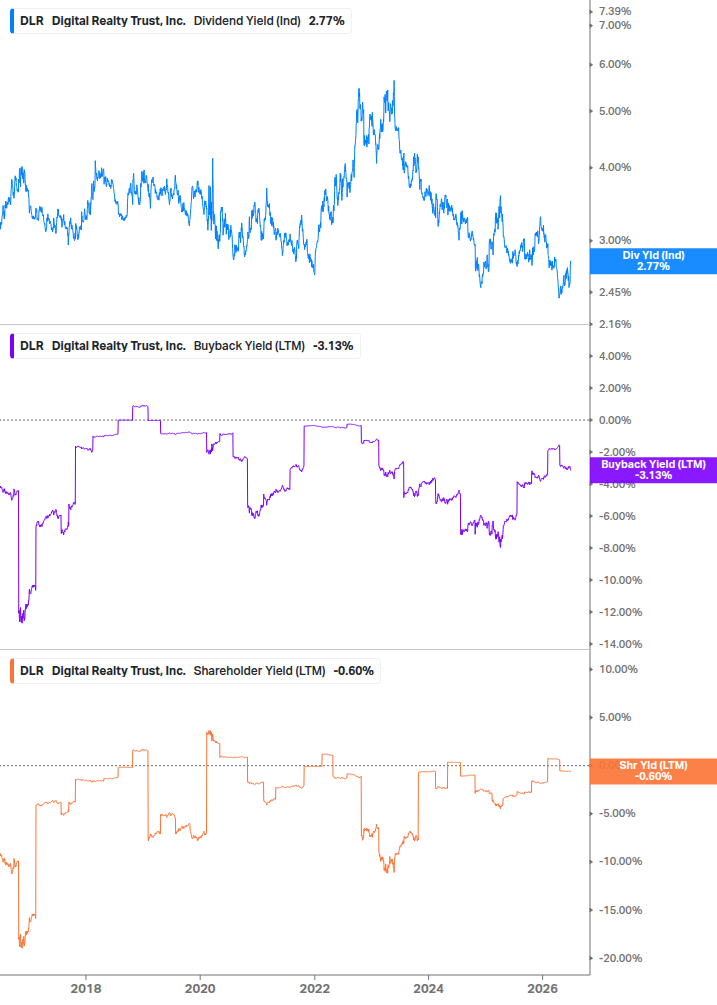
Task: Select the blue dividend yield color bar
Action: (x=12, y=21)
